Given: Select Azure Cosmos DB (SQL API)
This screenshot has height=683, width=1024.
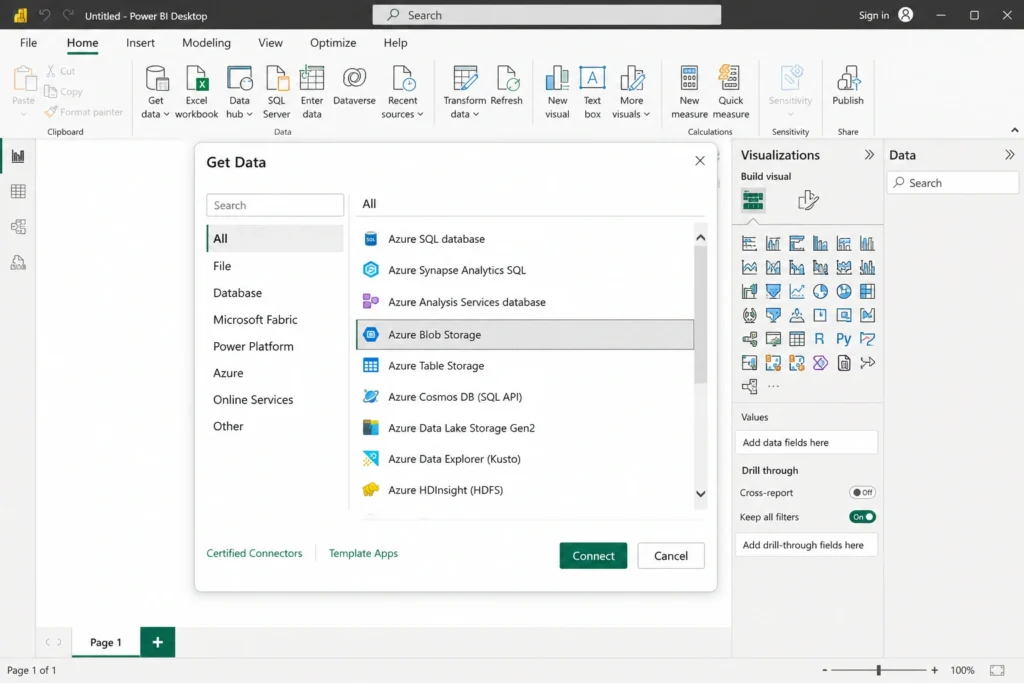Looking at the screenshot, I should (525, 396).
